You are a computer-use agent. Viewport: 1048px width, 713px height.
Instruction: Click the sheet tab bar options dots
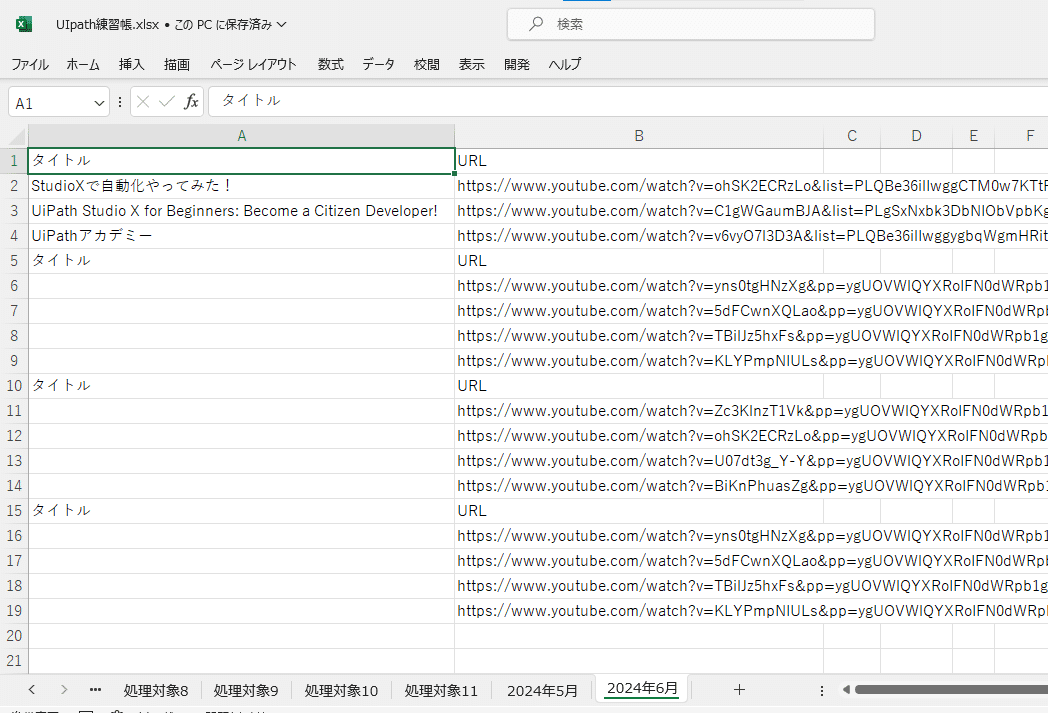point(821,690)
